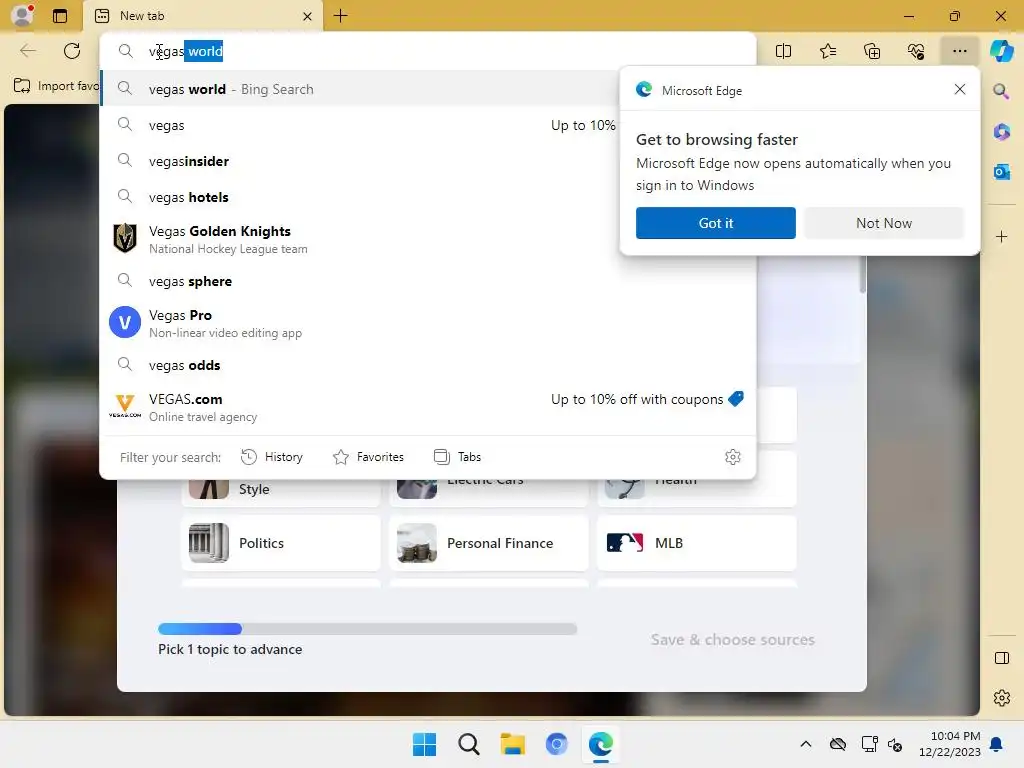
Task: Click Save & choose sources
Action: pyautogui.click(x=732, y=639)
